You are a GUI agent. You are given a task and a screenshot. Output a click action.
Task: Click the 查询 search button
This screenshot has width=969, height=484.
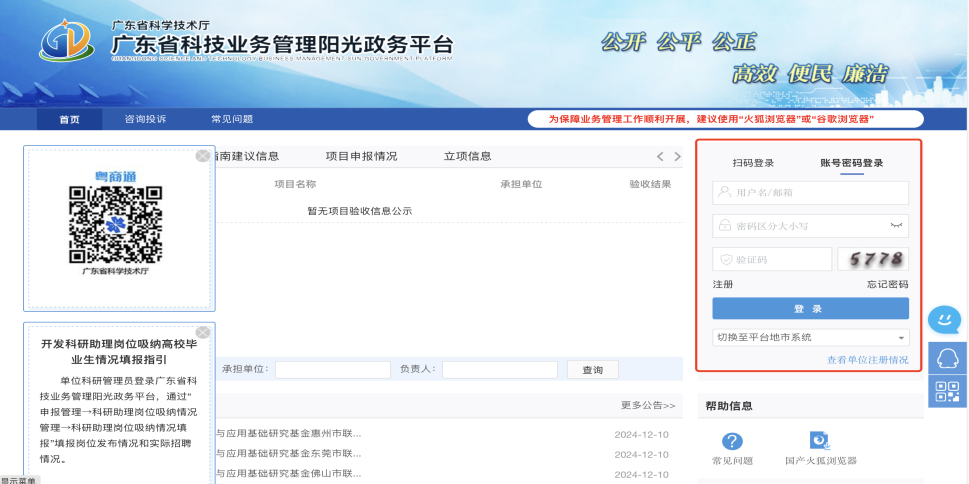click(x=592, y=370)
